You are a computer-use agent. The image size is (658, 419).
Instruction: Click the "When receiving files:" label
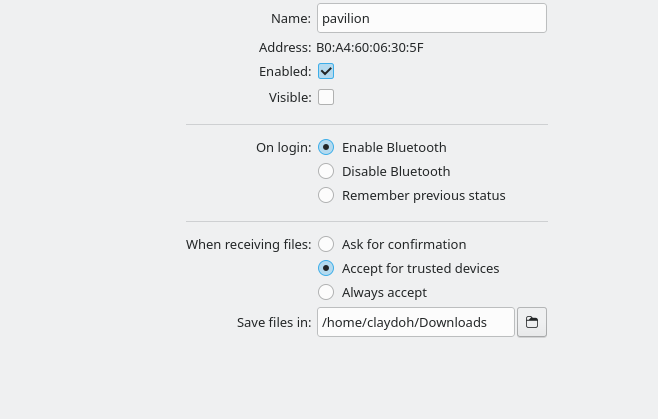[x=248, y=244]
